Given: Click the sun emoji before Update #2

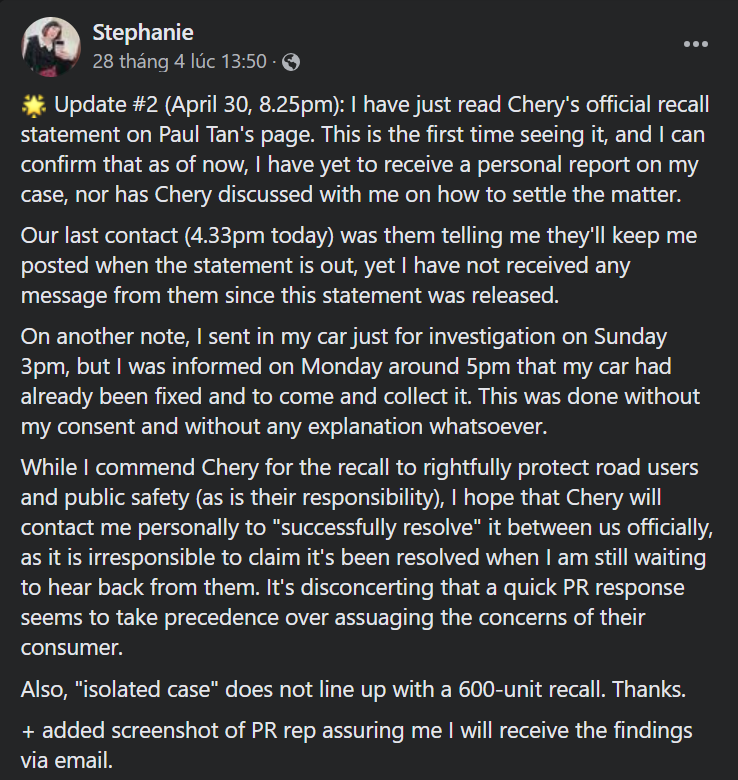Looking at the screenshot, I should tap(33, 106).
